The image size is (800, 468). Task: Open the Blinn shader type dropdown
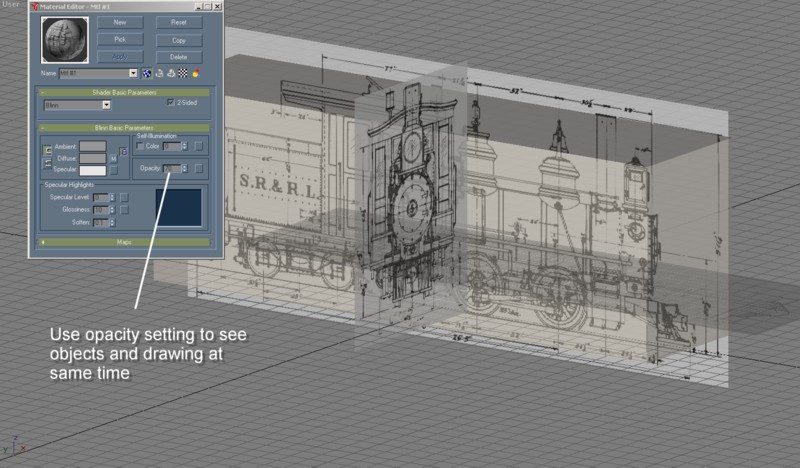pos(106,105)
